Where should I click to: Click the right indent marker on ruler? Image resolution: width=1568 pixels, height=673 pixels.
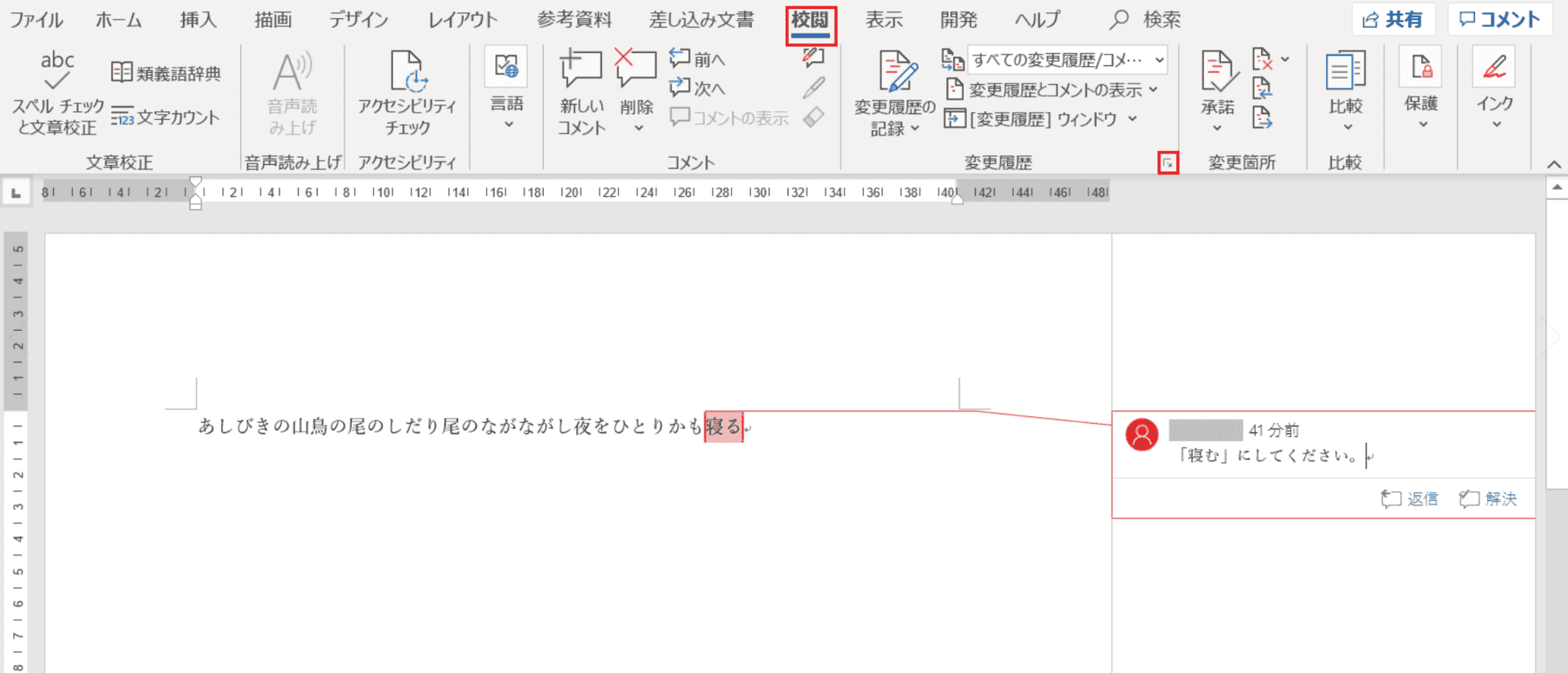[x=957, y=198]
